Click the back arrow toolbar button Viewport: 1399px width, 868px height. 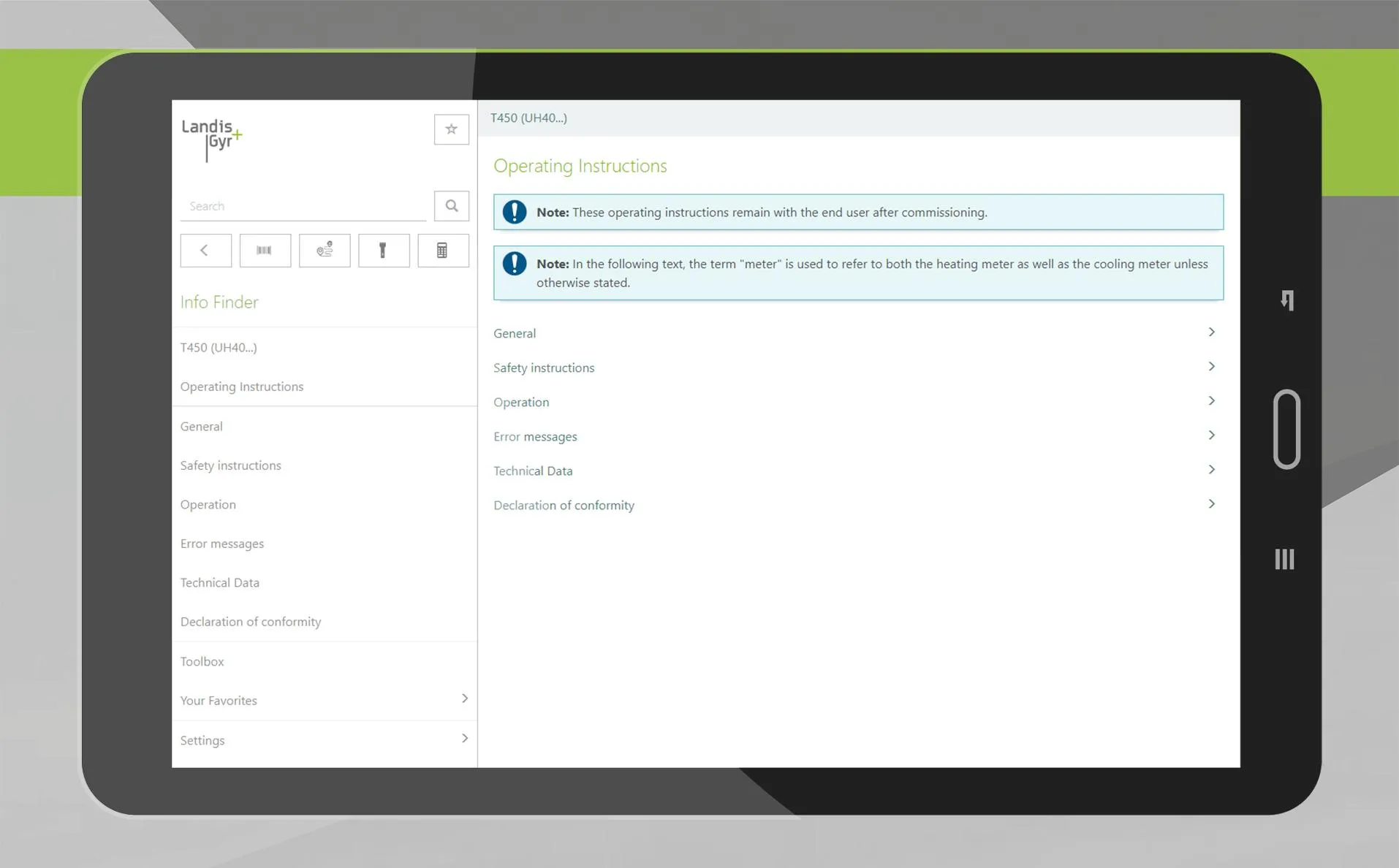click(x=205, y=251)
